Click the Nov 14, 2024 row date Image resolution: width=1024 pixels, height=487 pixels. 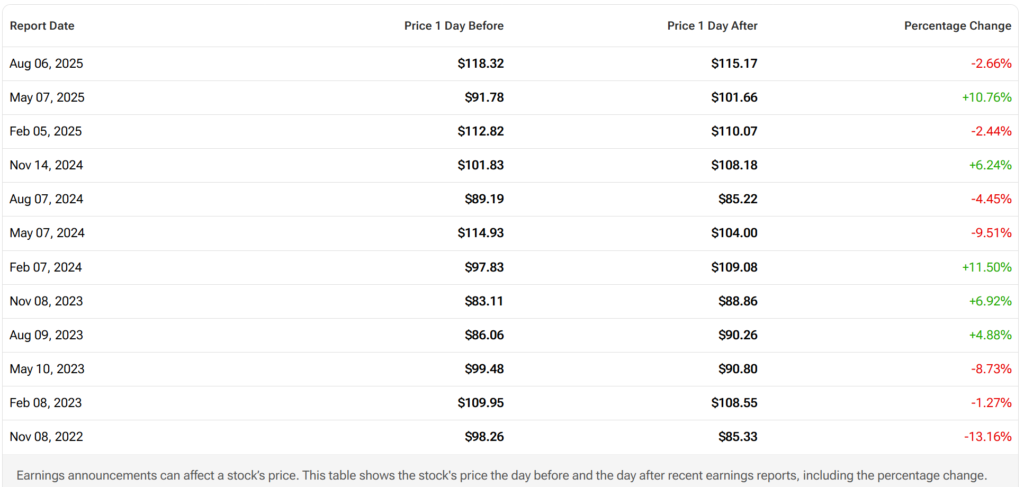[x=46, y=165]
